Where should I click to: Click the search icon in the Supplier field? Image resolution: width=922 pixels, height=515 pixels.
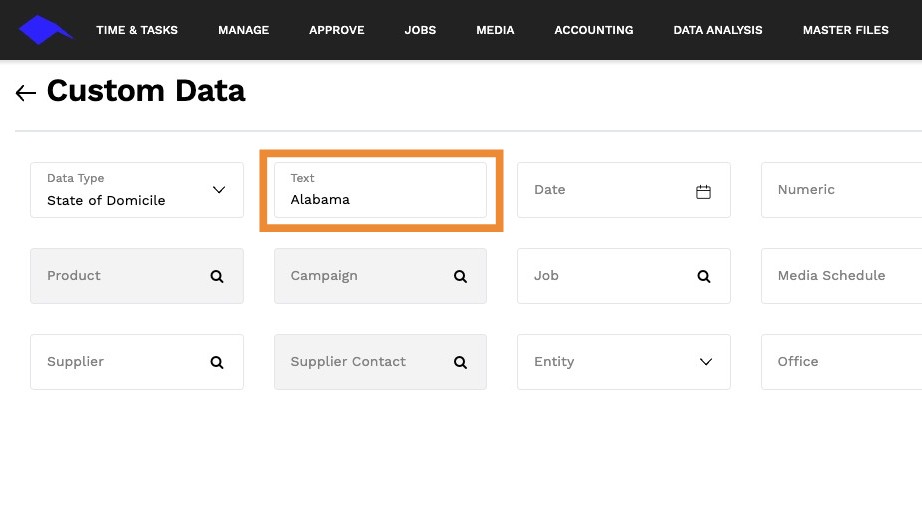click(217, 362)
